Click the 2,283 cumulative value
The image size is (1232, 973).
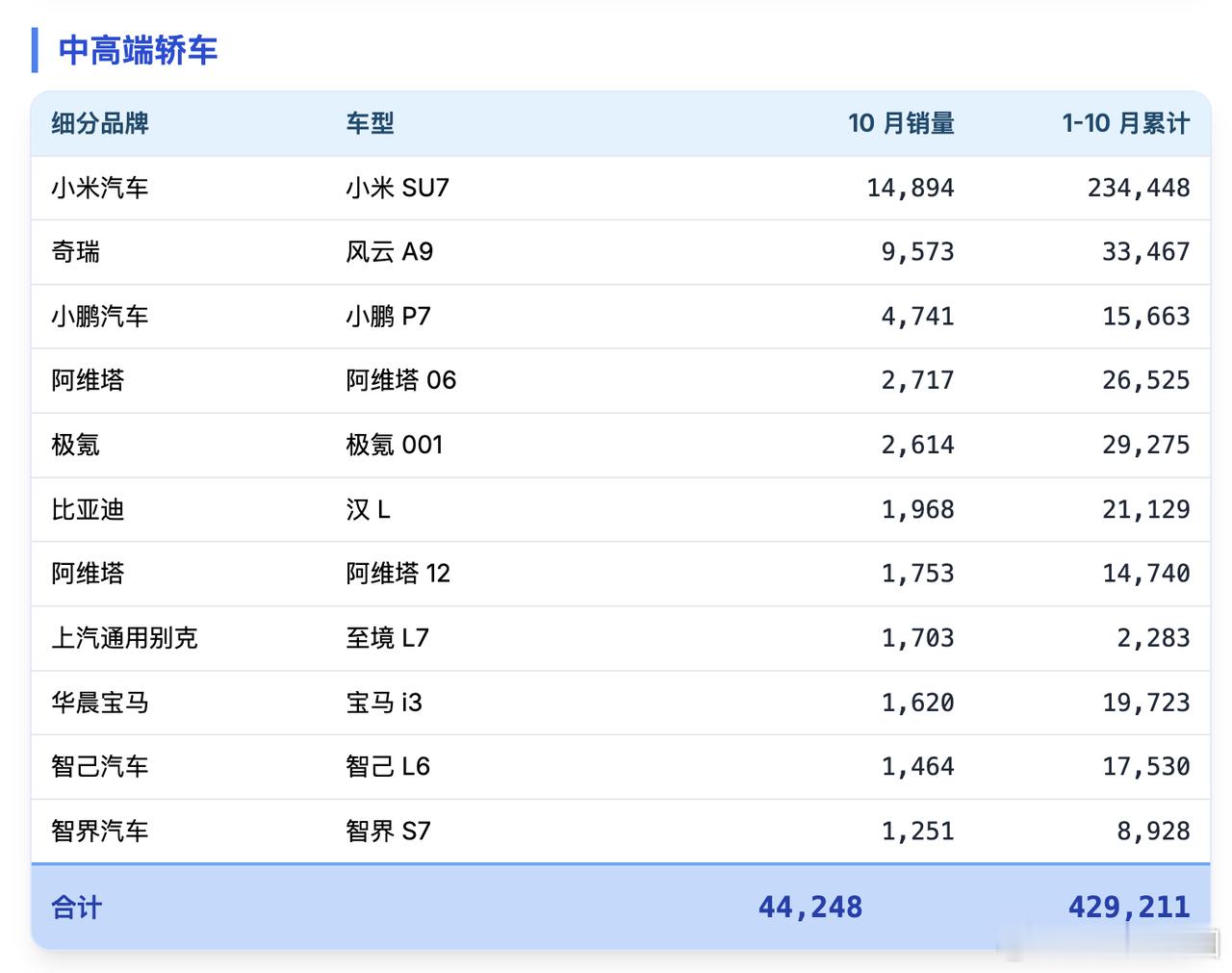1153,638
